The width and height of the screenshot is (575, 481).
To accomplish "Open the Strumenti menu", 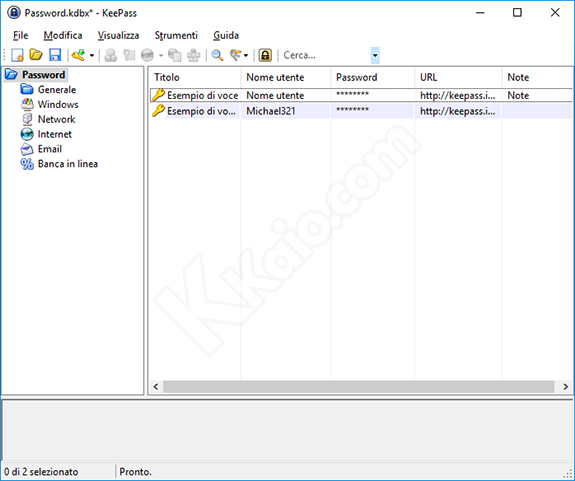I will coord(176,36).
